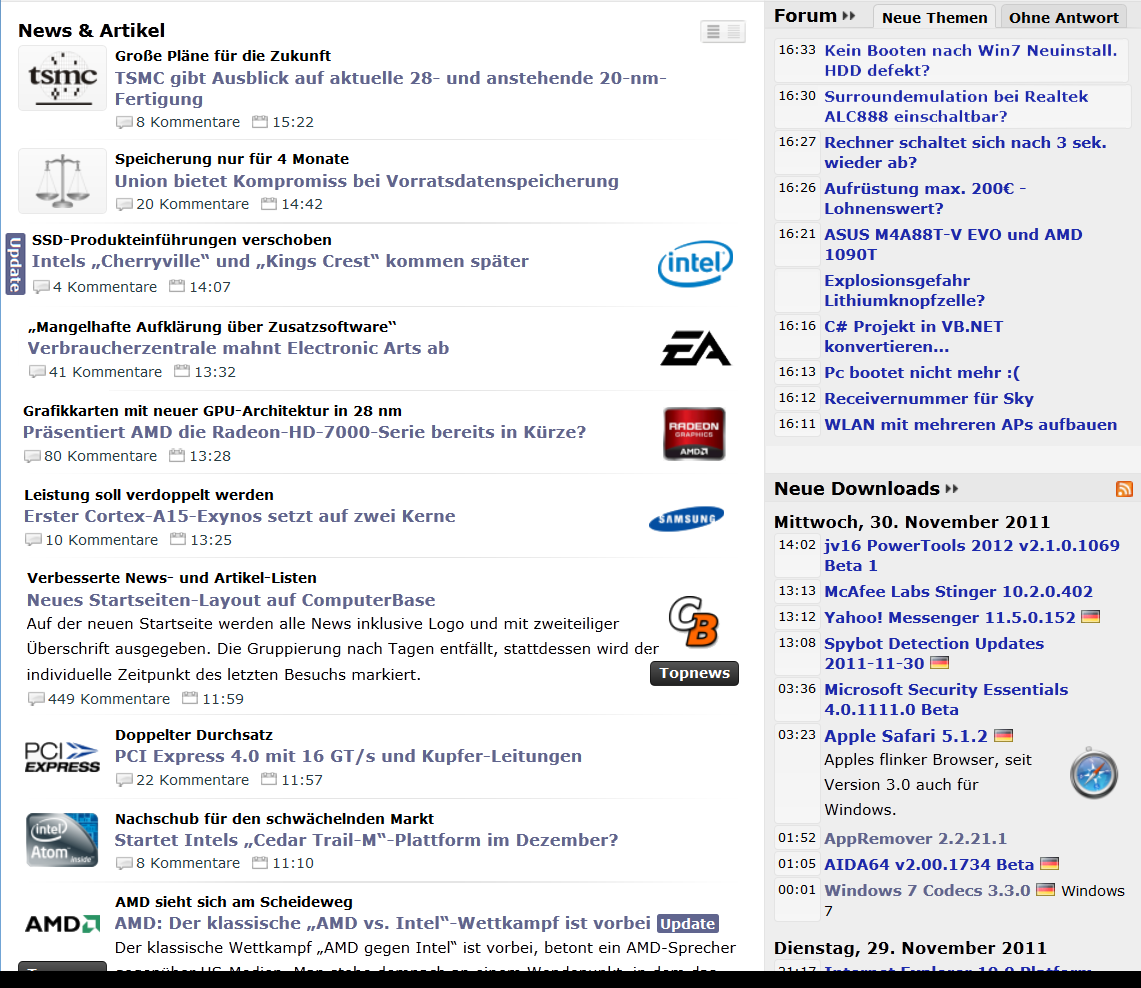Open thread Receivernummer für Sky
Screen dimensions: 1141x988
[929, 399]
